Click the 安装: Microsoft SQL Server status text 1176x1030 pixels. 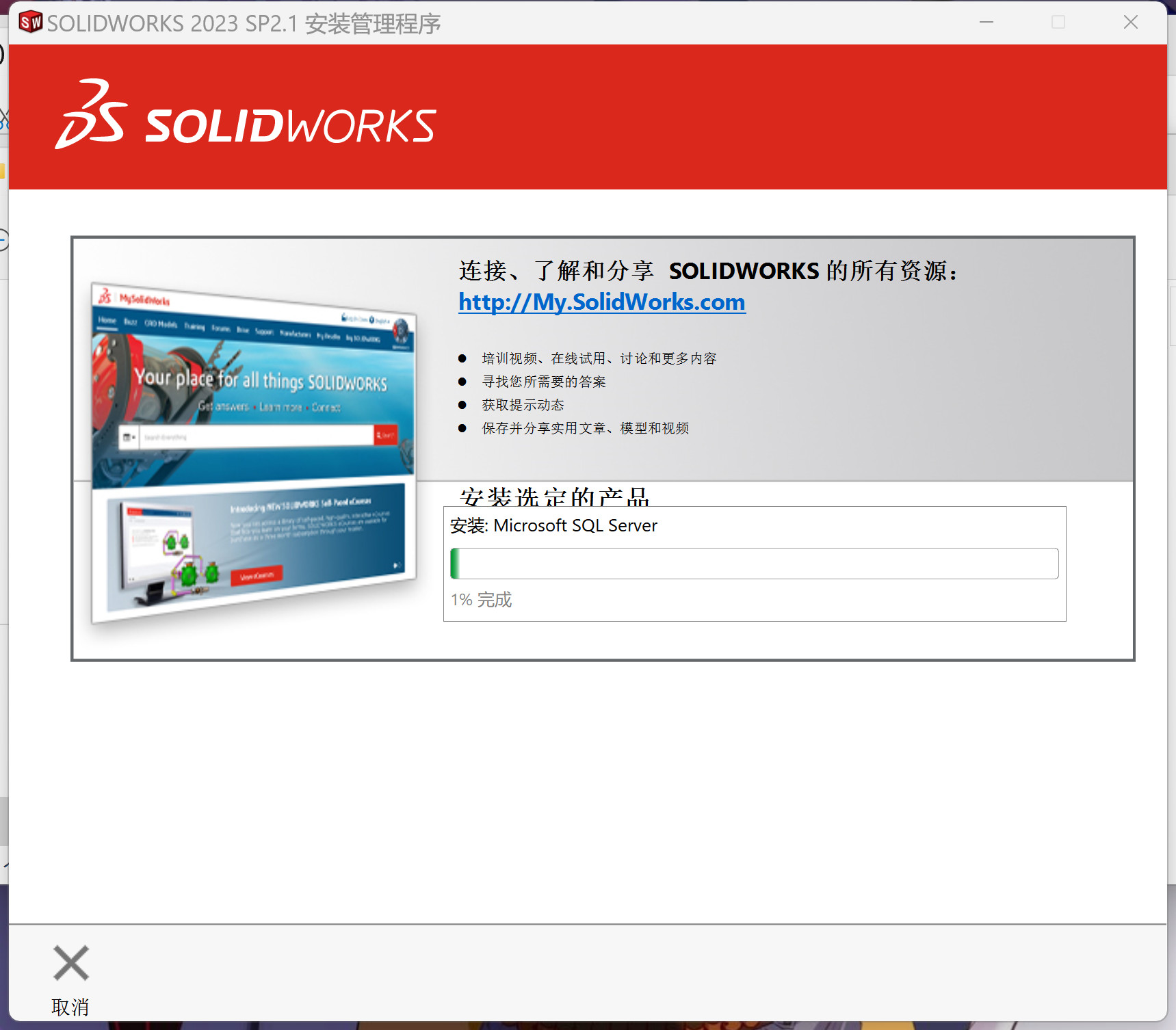[x=553, y=525]
